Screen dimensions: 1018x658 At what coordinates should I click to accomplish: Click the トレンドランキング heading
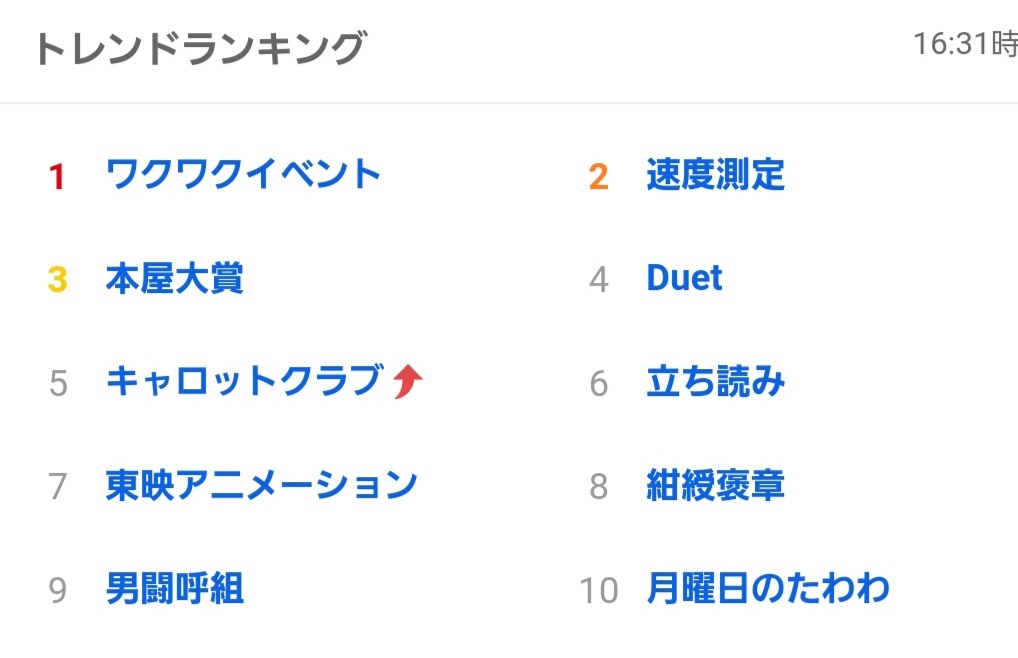[201, 48]
